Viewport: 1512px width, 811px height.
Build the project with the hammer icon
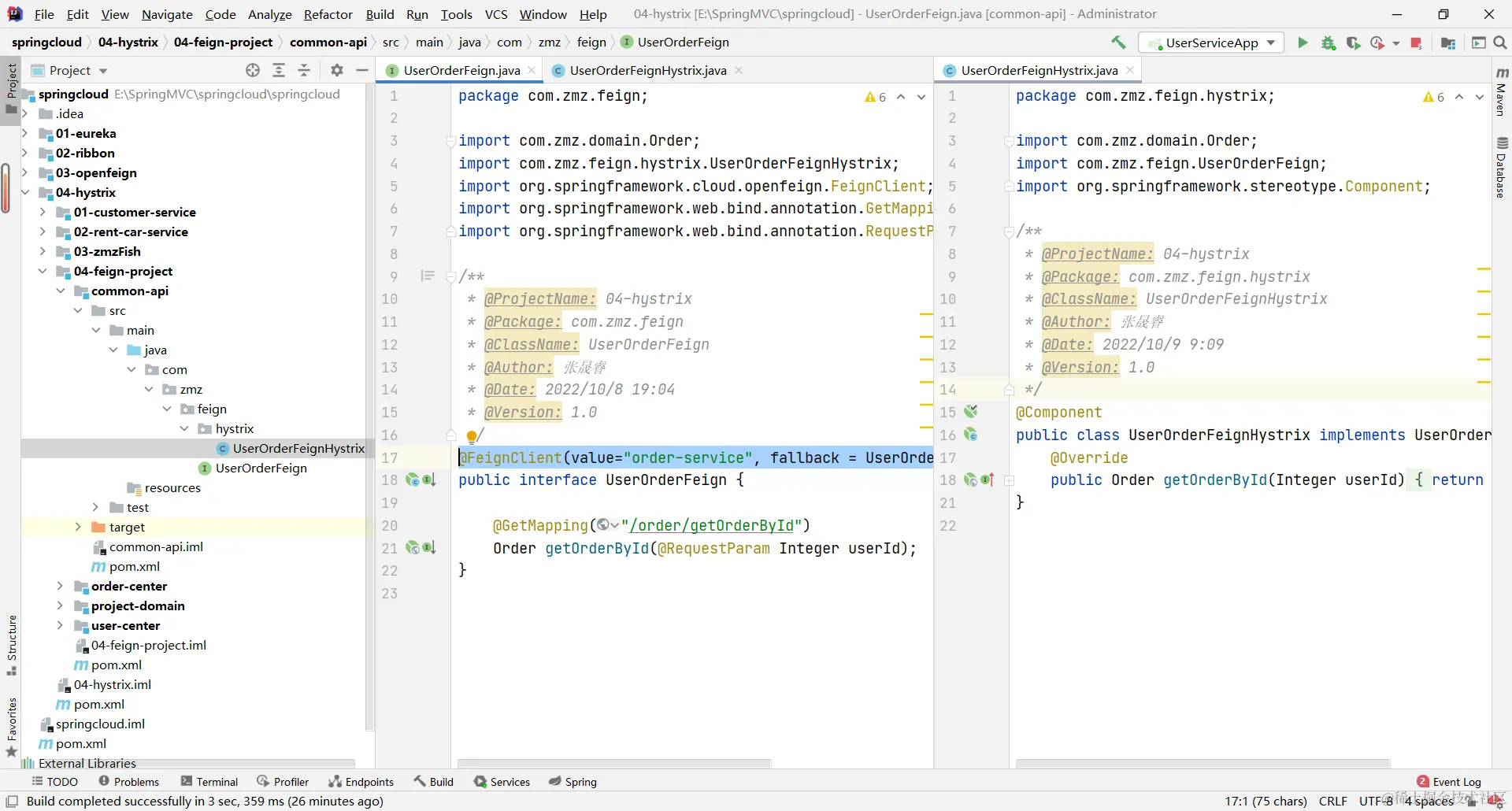[1118, 43]
